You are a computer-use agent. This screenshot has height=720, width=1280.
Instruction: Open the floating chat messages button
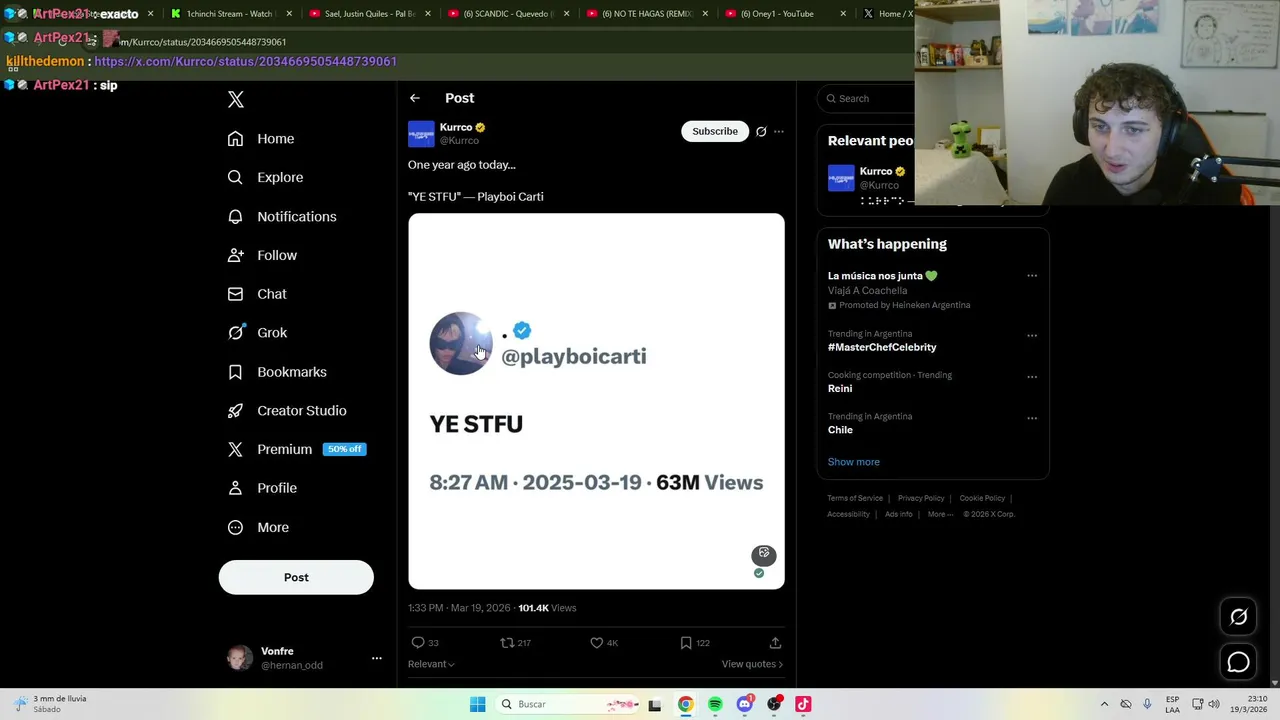tap(1238, 662)
